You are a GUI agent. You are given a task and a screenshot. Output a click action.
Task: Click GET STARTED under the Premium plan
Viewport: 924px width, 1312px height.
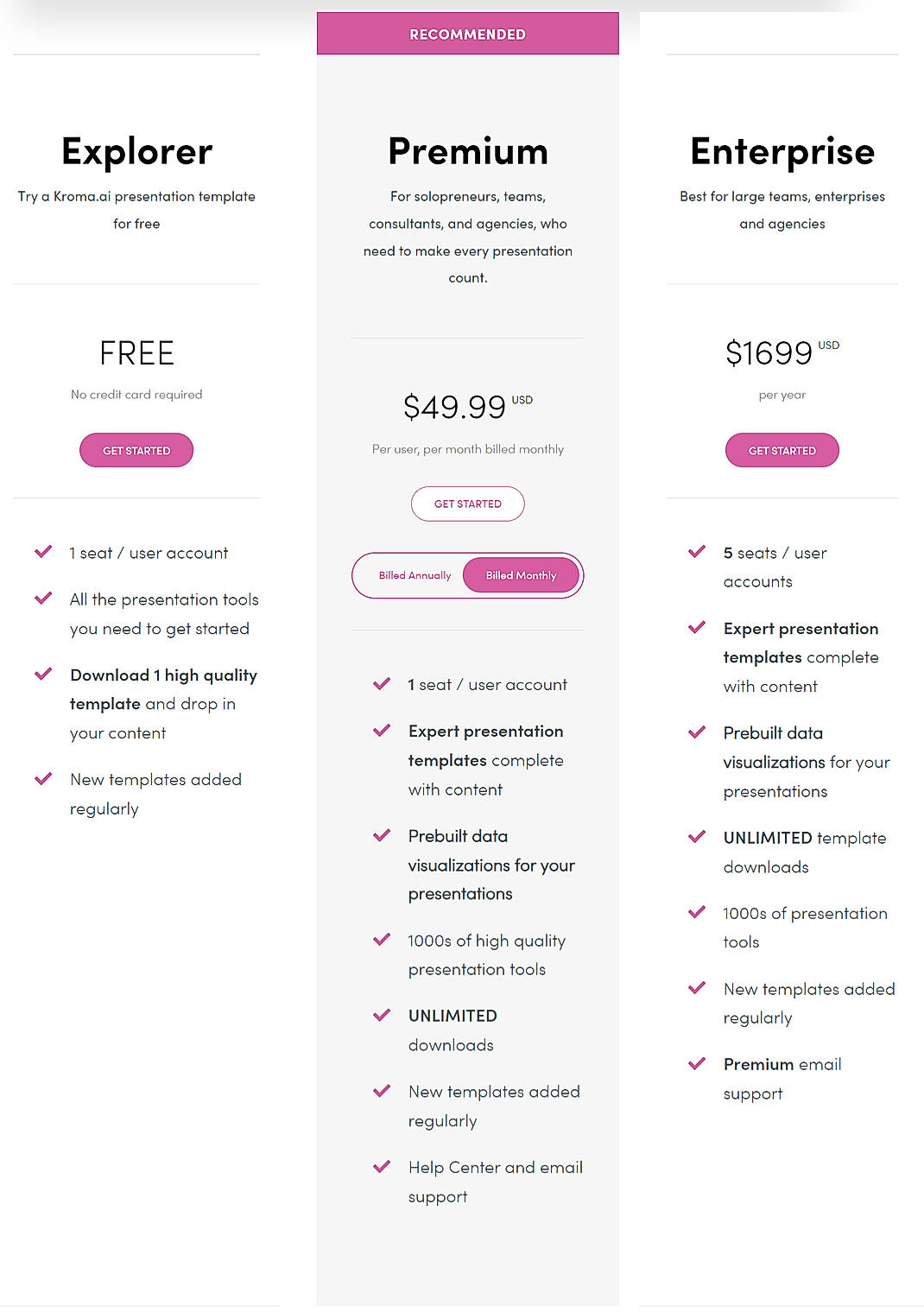(467, 503)
